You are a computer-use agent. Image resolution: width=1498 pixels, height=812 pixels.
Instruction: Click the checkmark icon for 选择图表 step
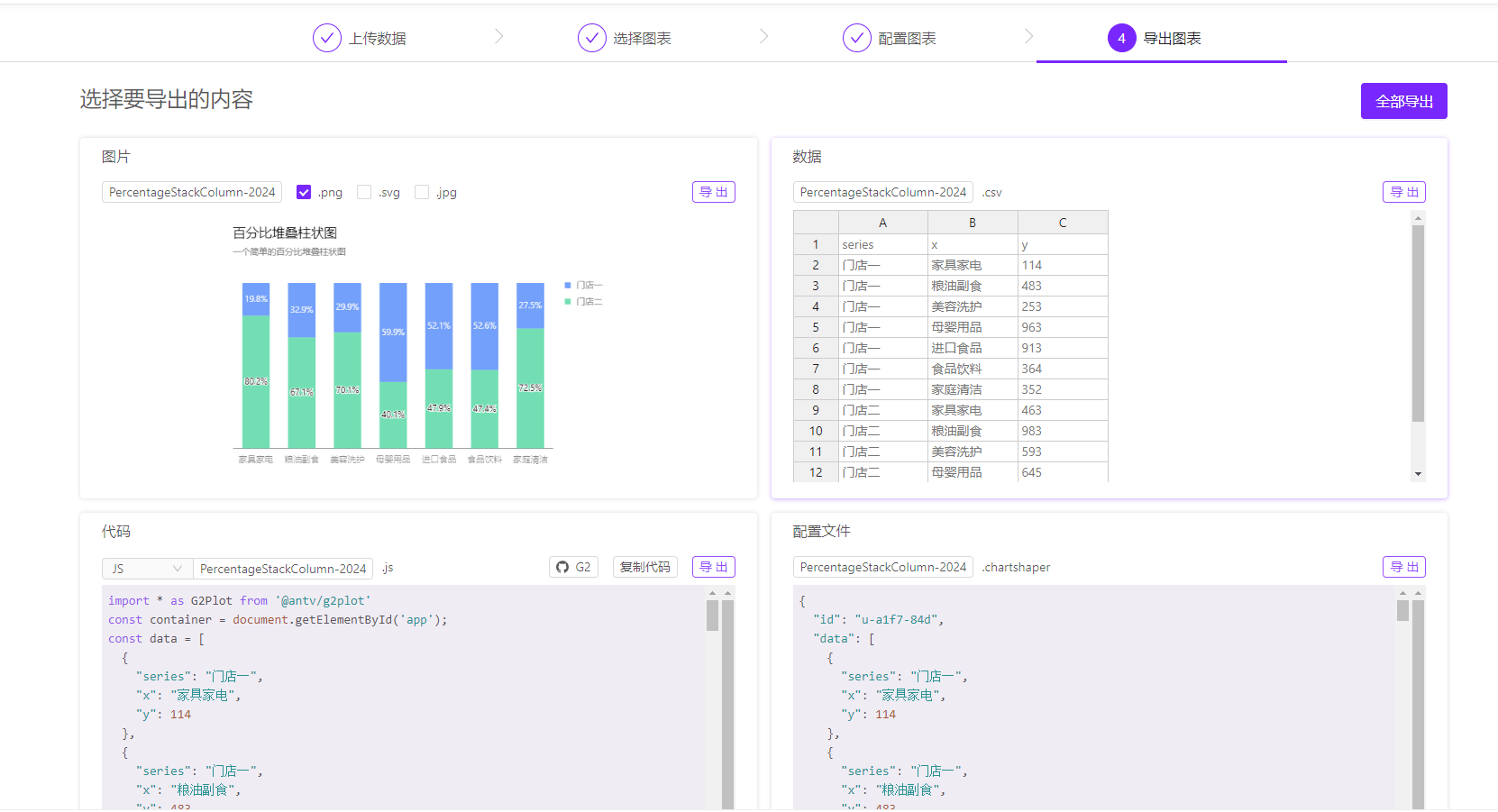(x=591, y=38)
